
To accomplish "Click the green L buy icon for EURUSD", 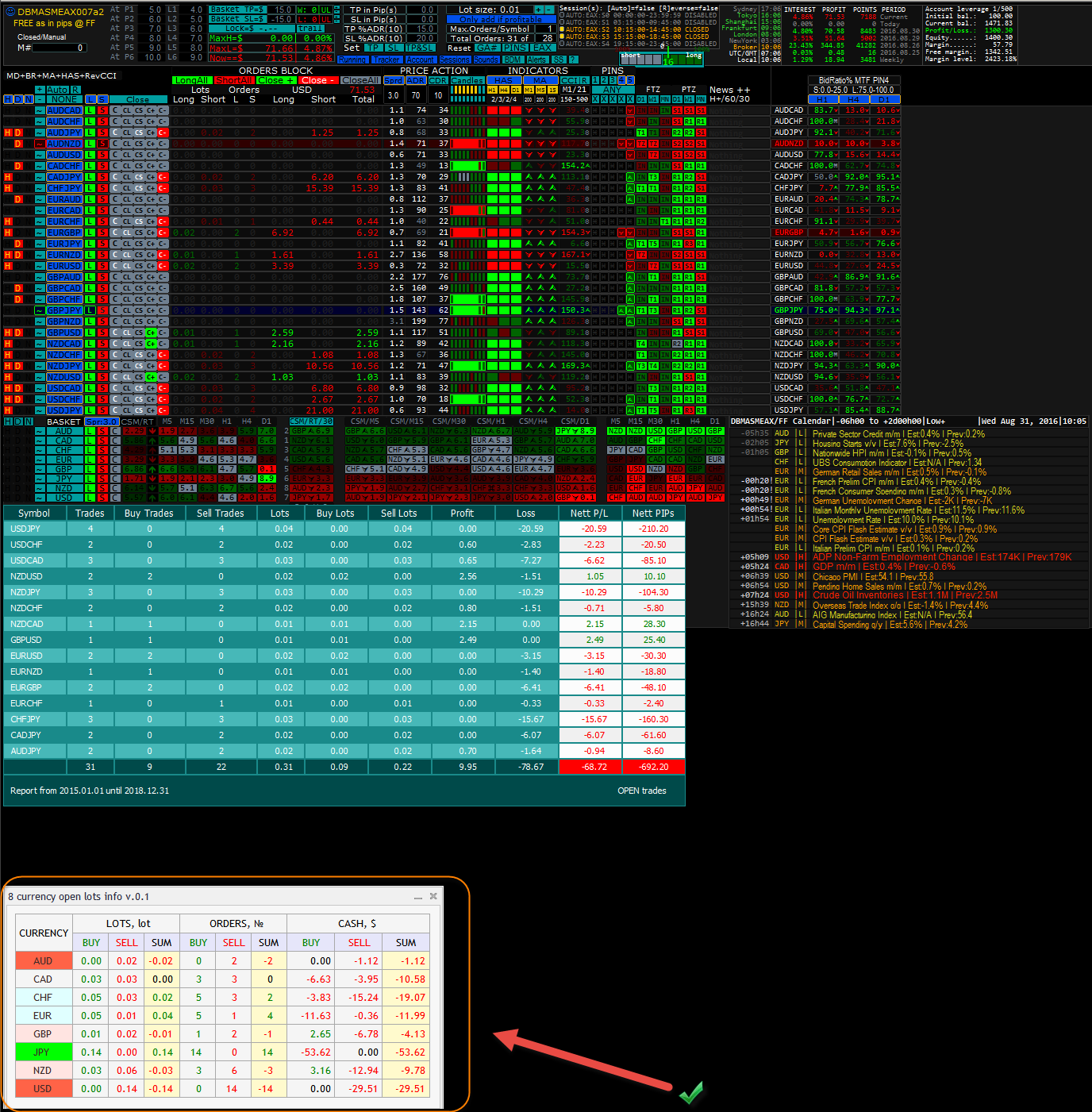I will pos(90,266).
